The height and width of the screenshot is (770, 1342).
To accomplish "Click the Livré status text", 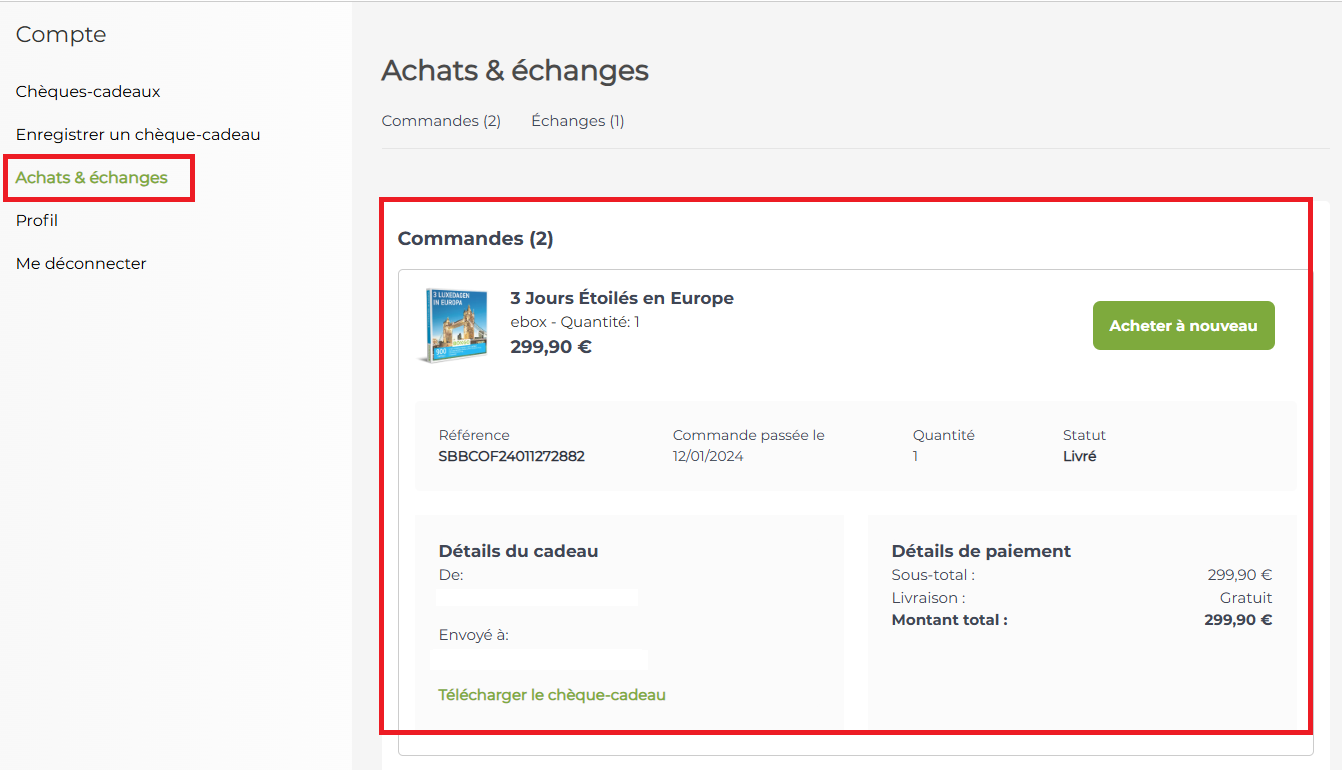I will tap(1079, 456).
